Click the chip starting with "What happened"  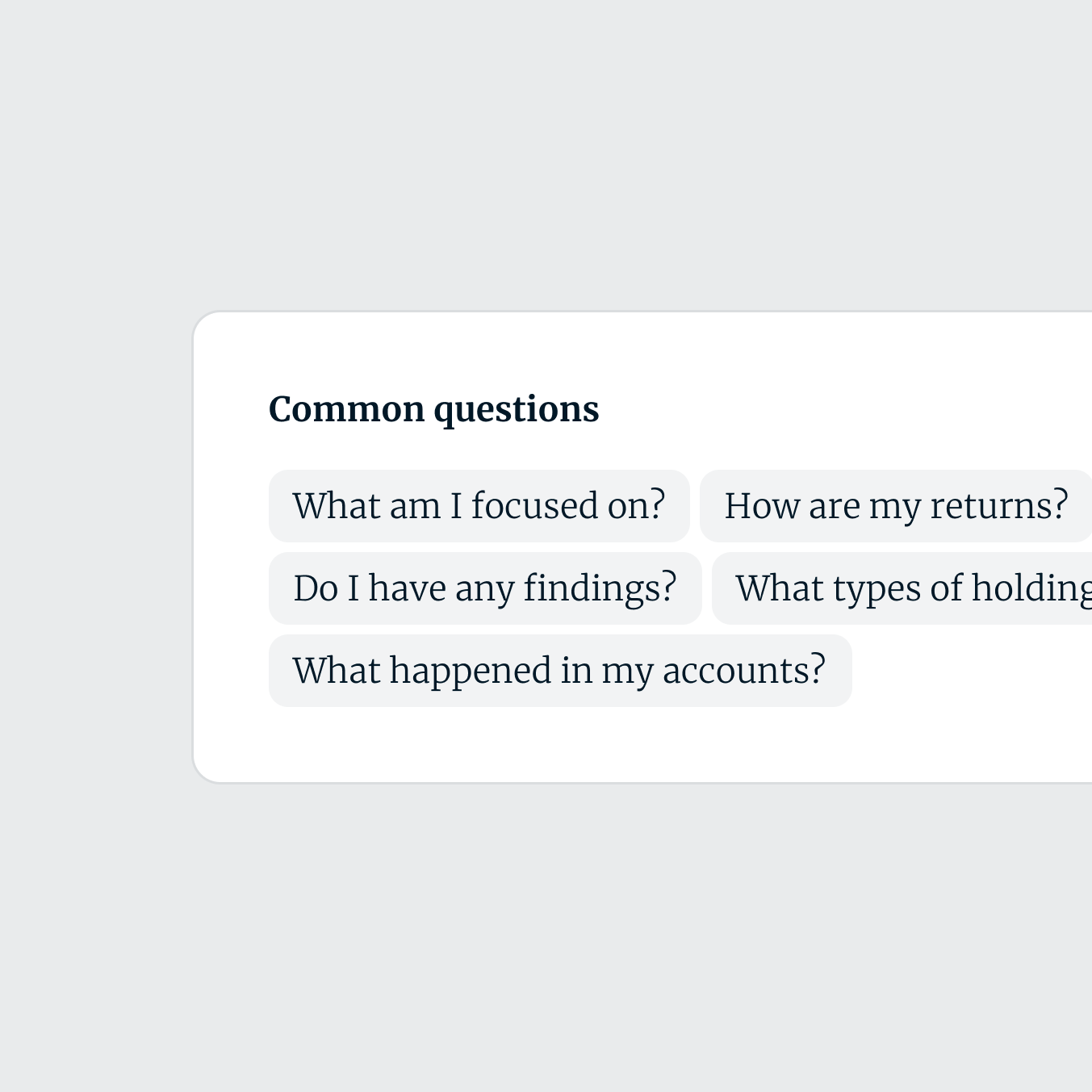(559, 671)
